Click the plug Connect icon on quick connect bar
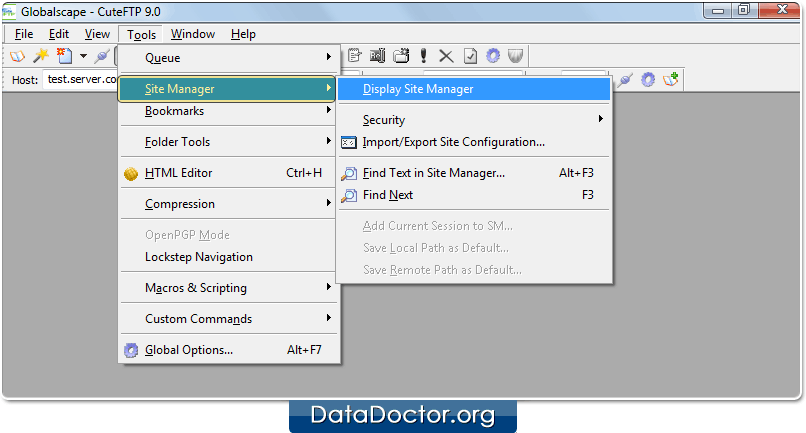 click(x=625, y=80)
